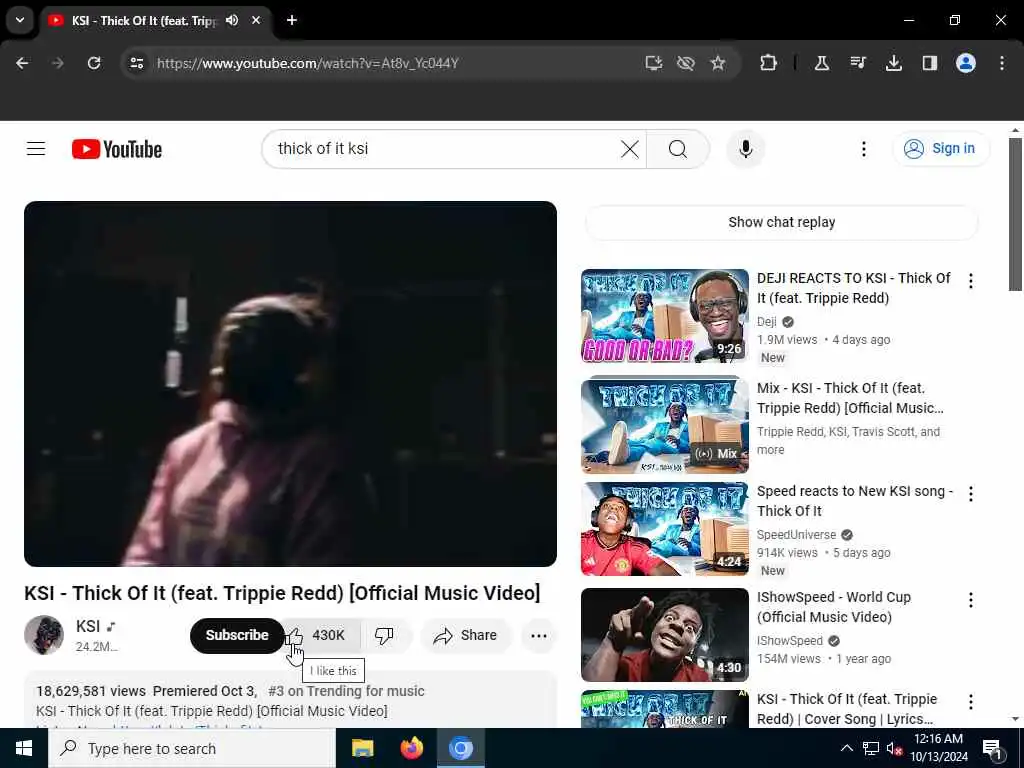
Task: Open the YouTube hamburger guide menu
Action: click(36, 149)
